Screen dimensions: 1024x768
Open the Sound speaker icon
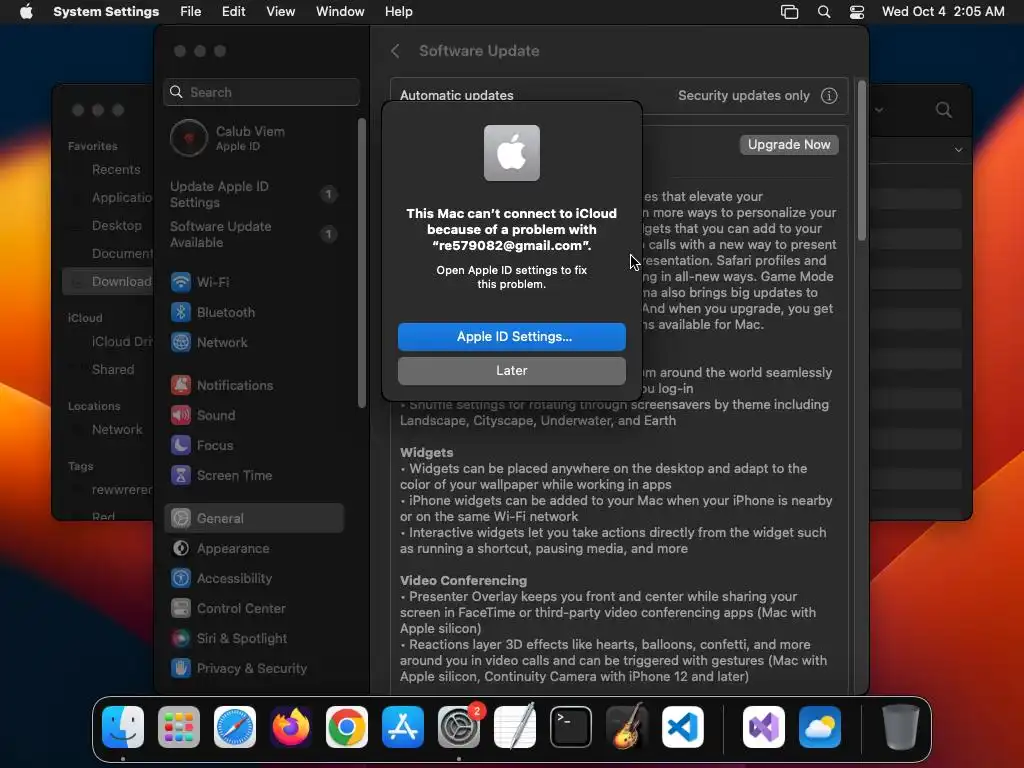(181, 415)
